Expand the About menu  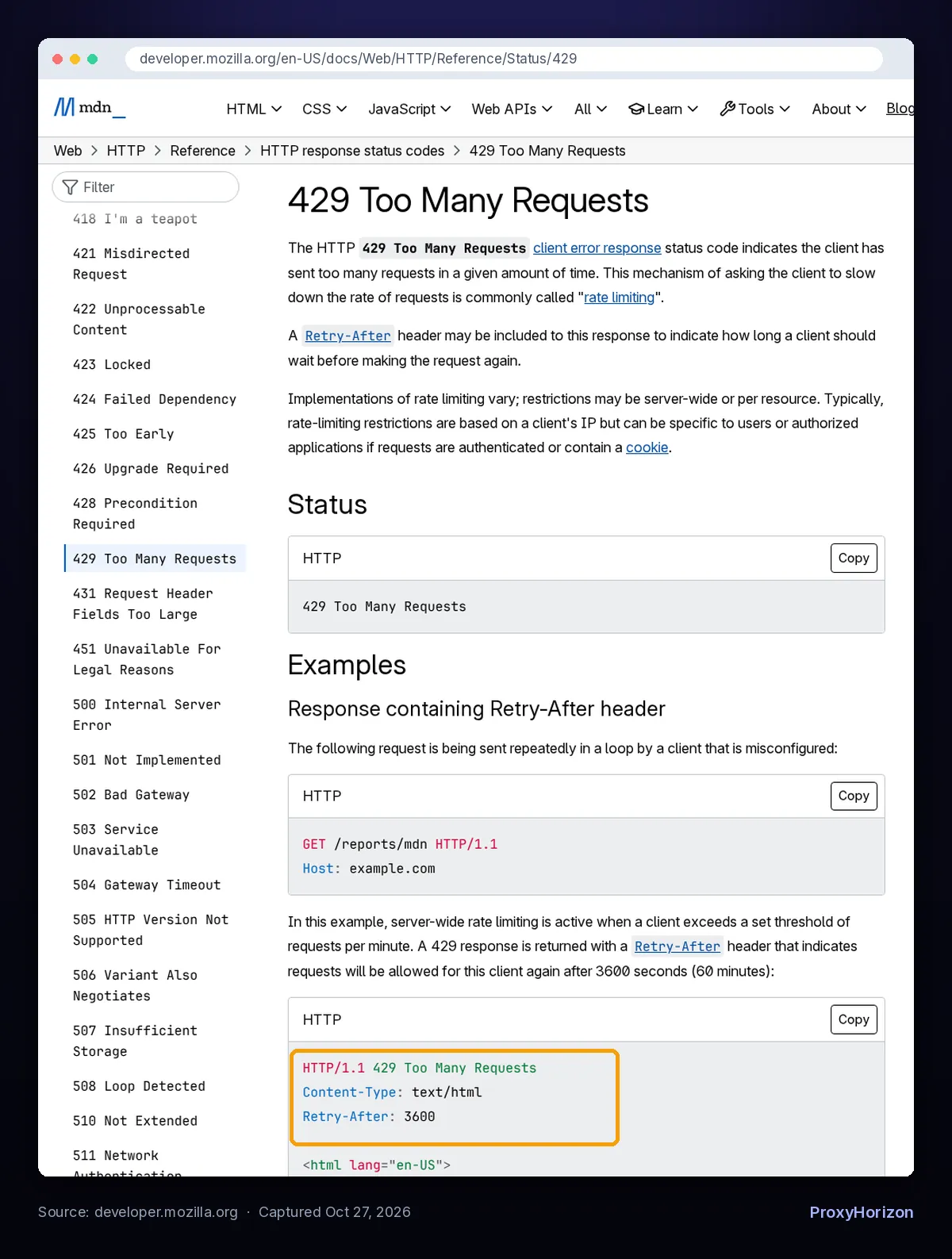click(x=839, y=109)
